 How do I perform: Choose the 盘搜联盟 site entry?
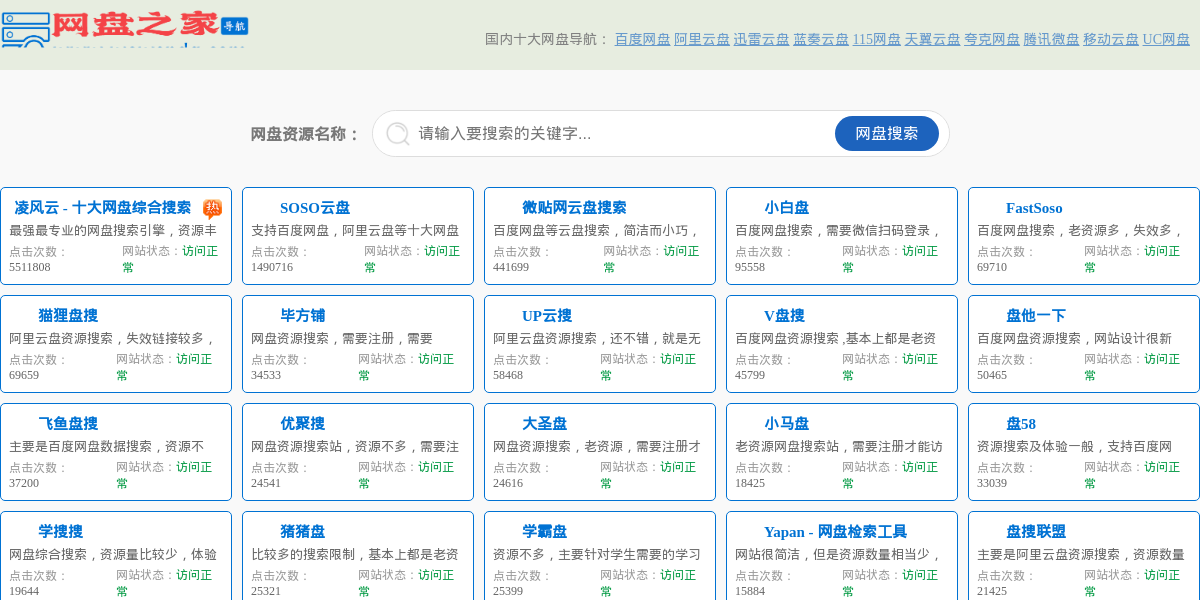1036,532
